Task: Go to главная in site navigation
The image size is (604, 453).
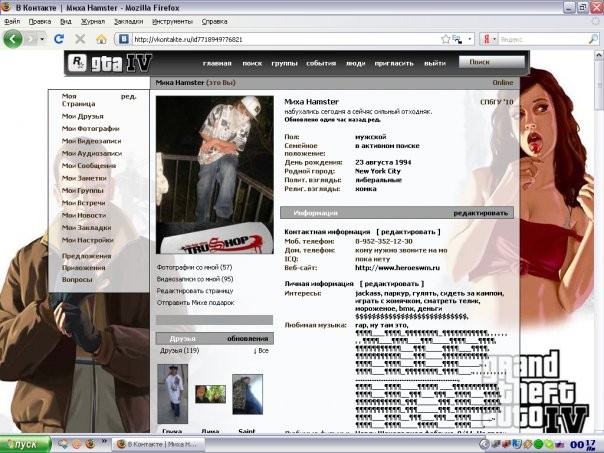Action: 217,63
